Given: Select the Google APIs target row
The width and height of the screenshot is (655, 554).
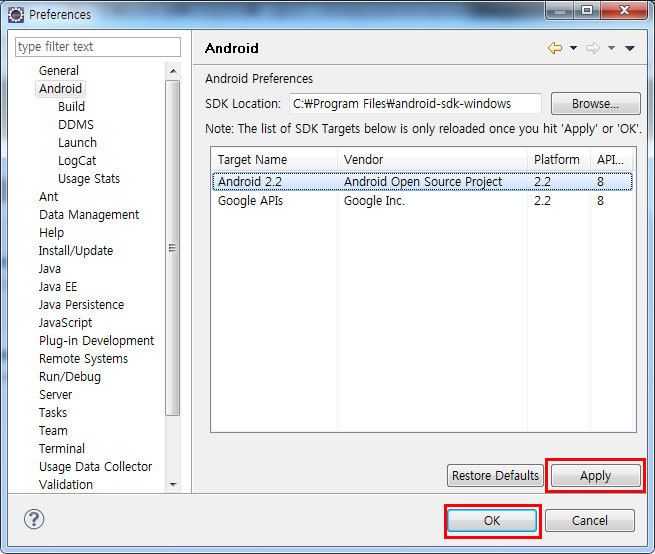Looking at the screenshot, I should coord(422,201).
